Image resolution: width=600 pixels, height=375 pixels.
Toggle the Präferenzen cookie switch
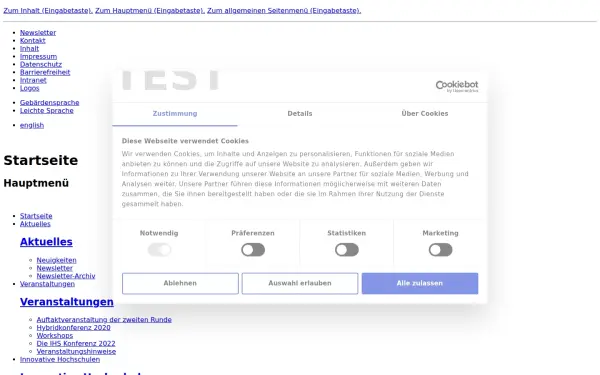tap(253, 250)
